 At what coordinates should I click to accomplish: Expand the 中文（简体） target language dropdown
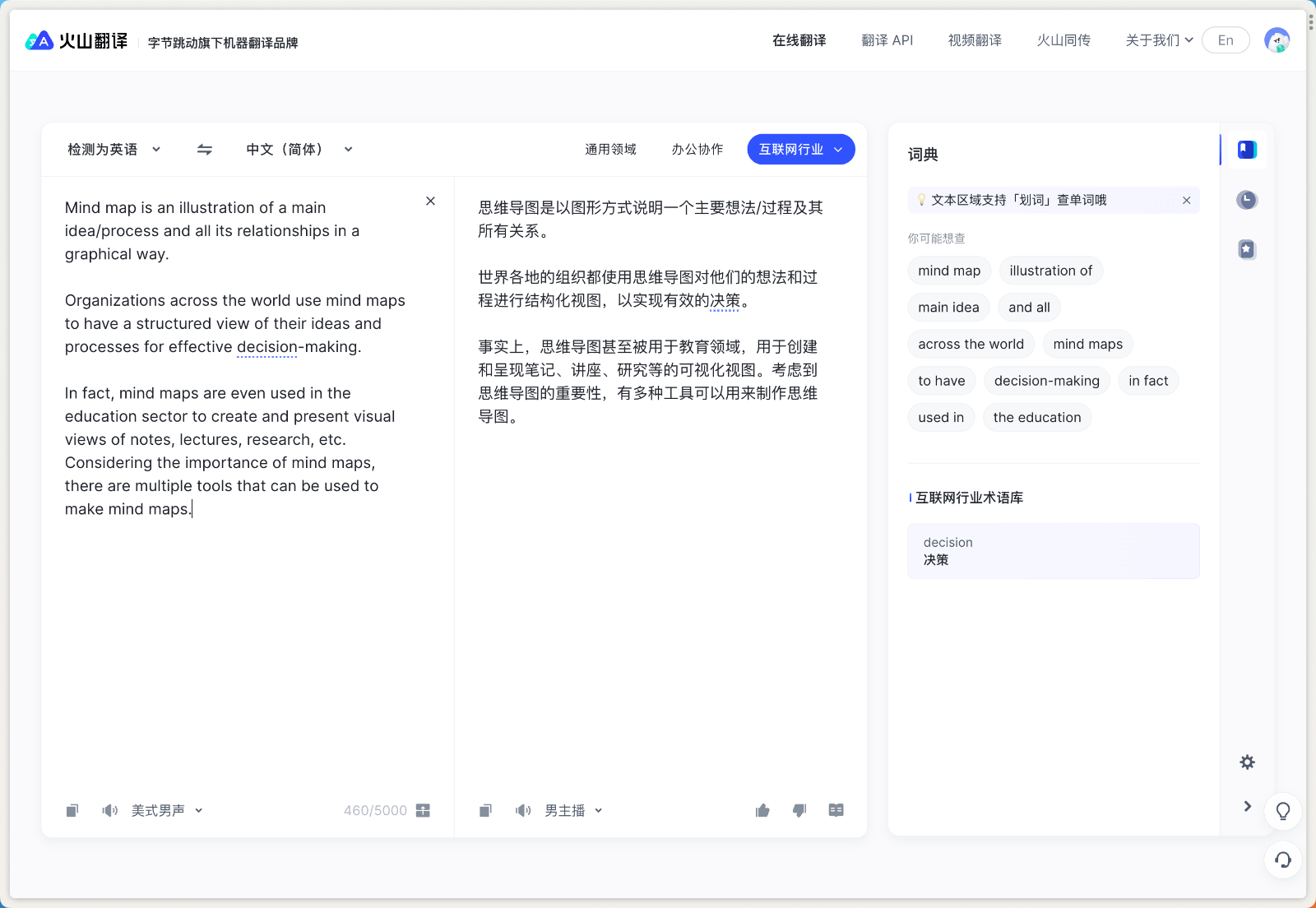(x=299, y=150)
